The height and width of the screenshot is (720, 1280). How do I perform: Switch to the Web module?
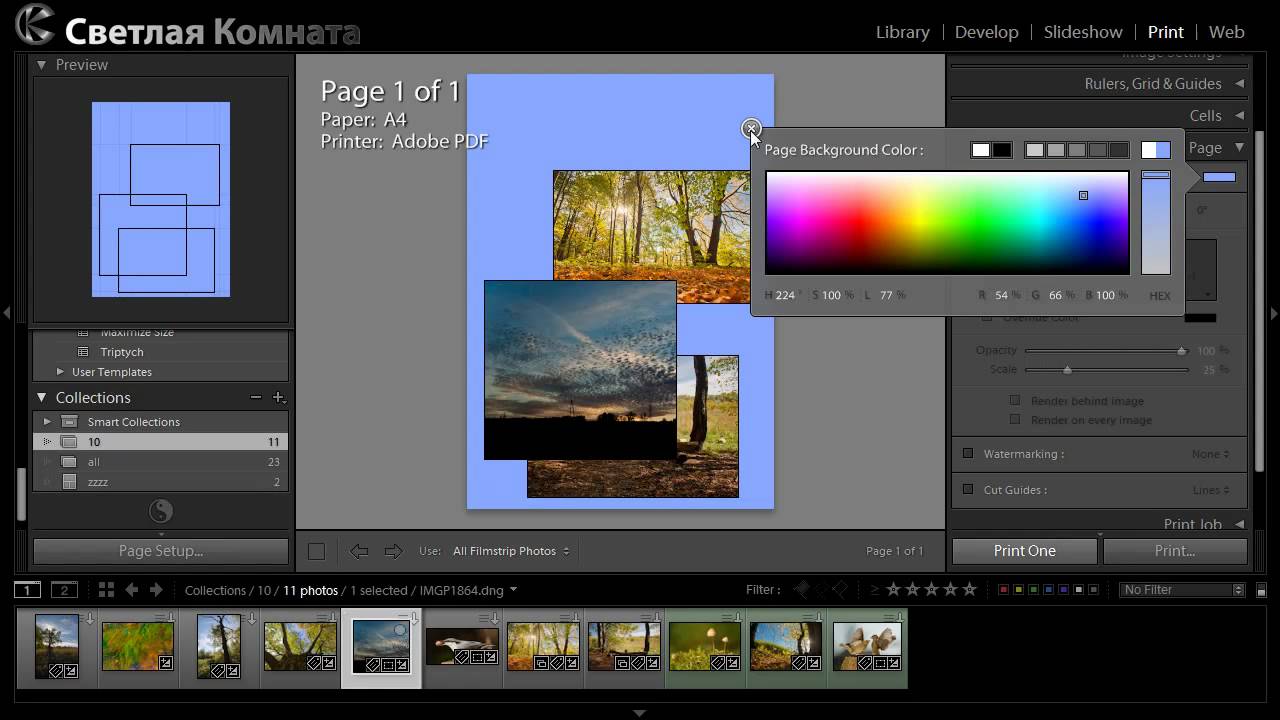coord(1226,32)
